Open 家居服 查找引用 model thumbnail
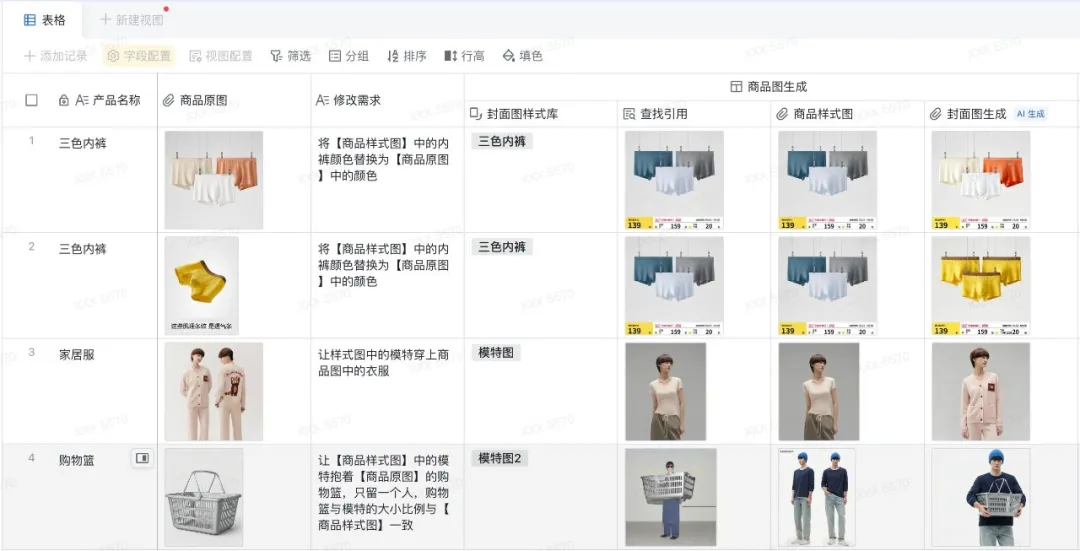The image size is (1080, 551). [665, 391]
